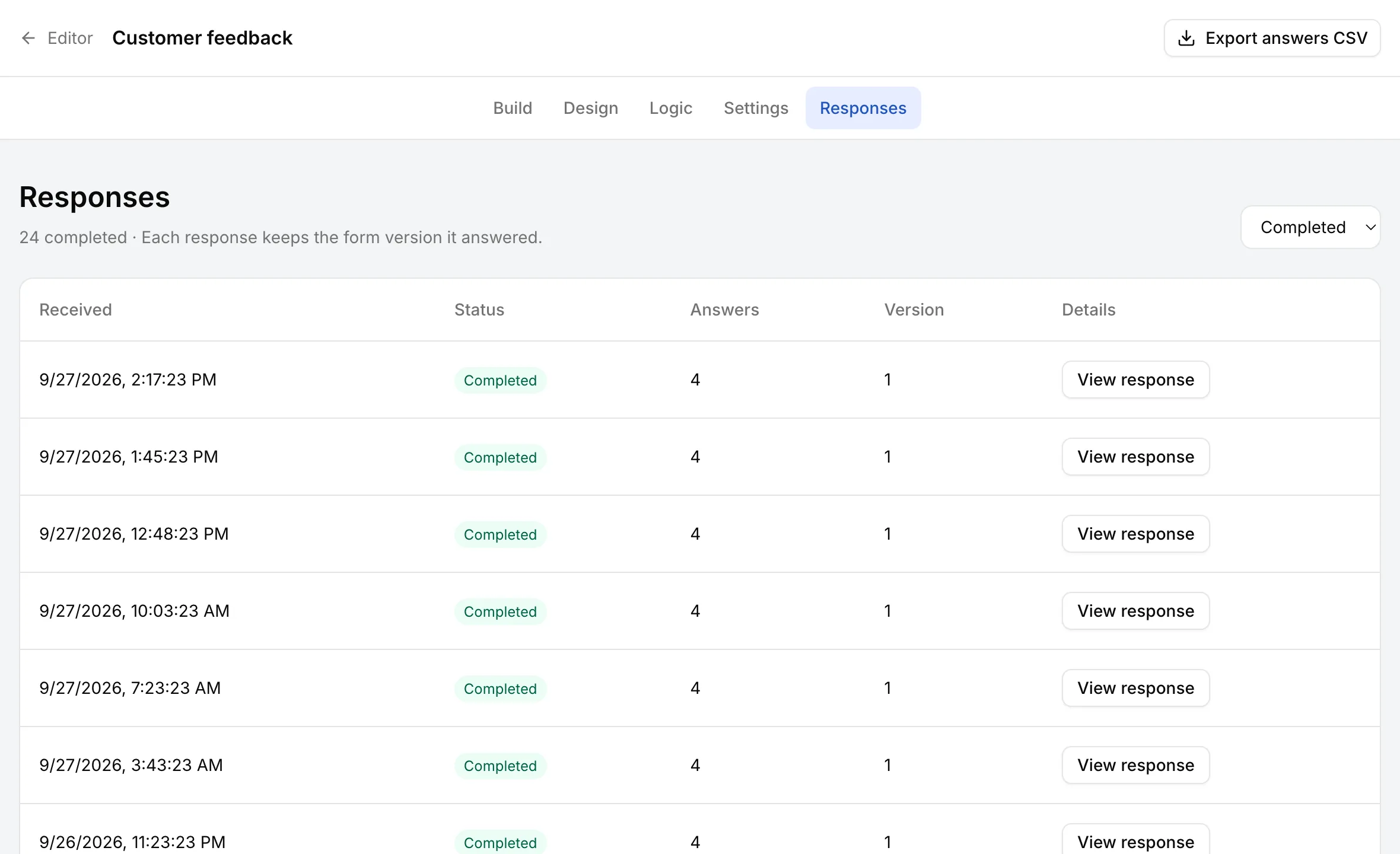View response received at 7:23:23 AM
This screenshot has height=854, width=1400.
1135,688
